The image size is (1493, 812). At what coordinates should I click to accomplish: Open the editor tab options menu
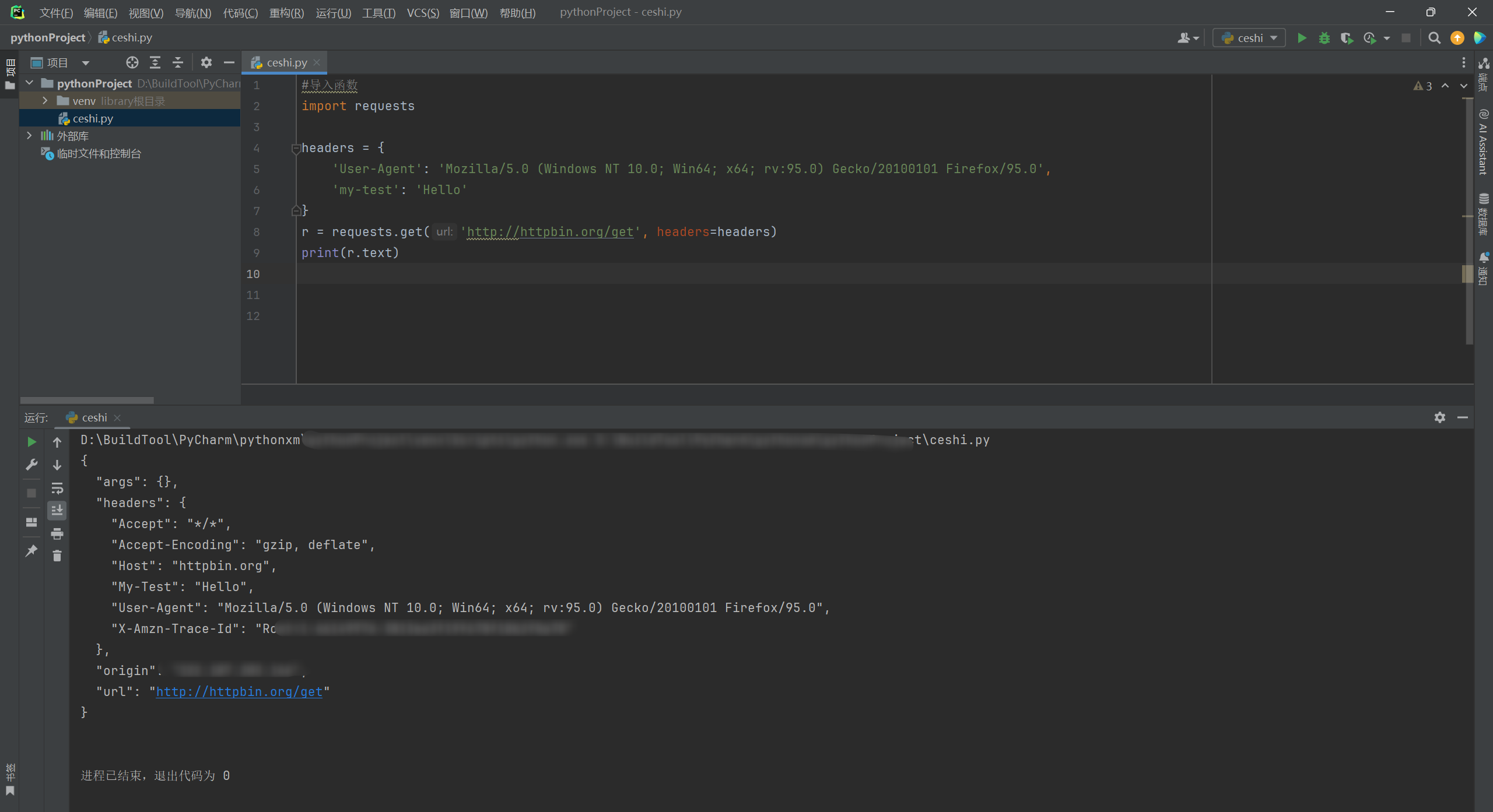[x=1463, y=62]
